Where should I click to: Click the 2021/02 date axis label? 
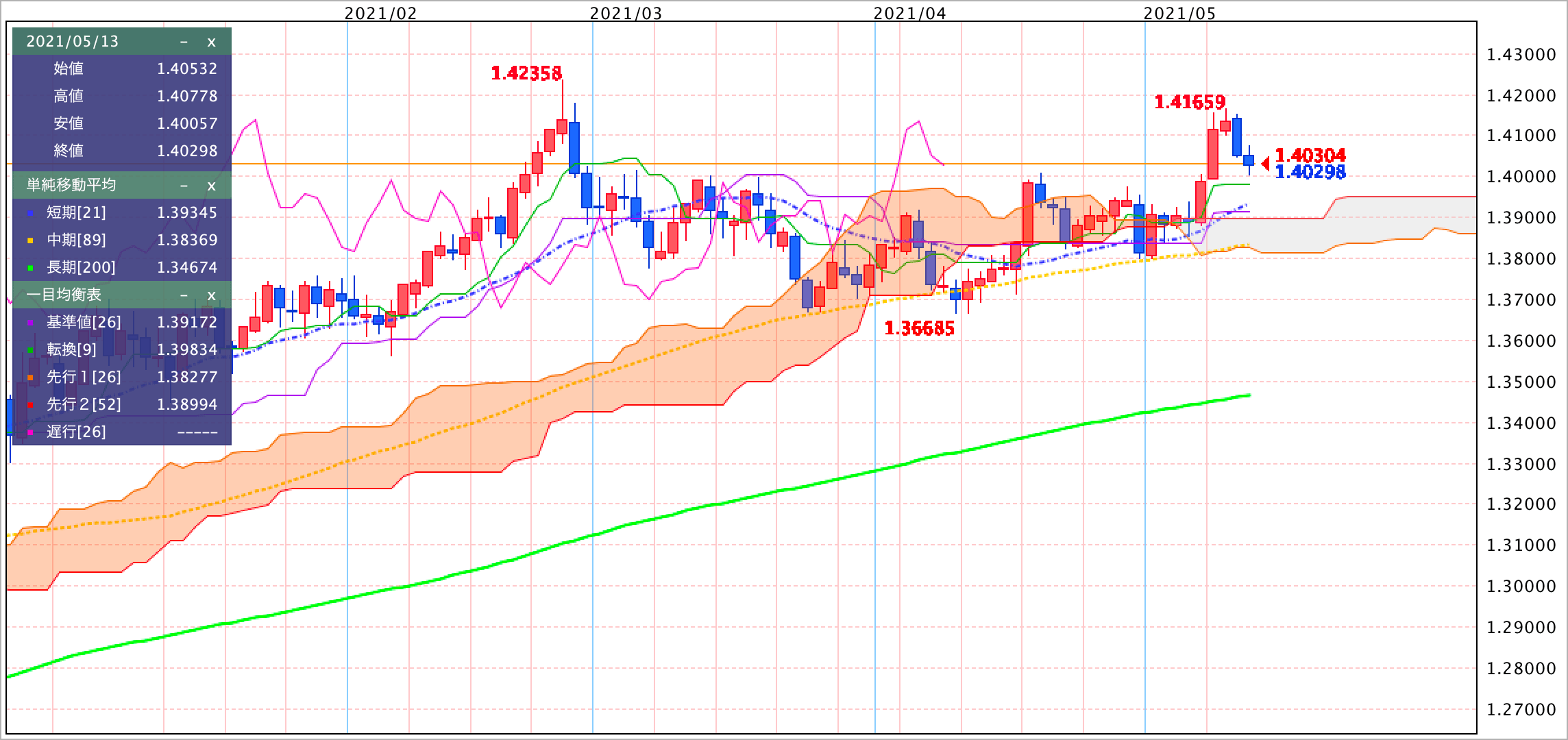coord(380,13)
